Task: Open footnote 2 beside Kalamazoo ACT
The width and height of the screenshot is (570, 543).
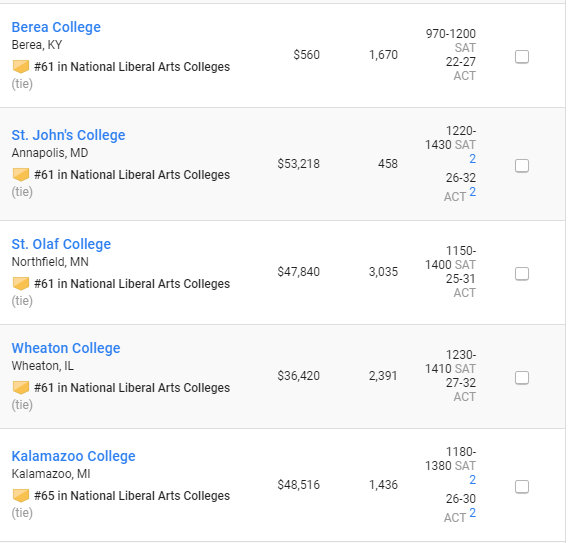Action: tap(472, 512)
